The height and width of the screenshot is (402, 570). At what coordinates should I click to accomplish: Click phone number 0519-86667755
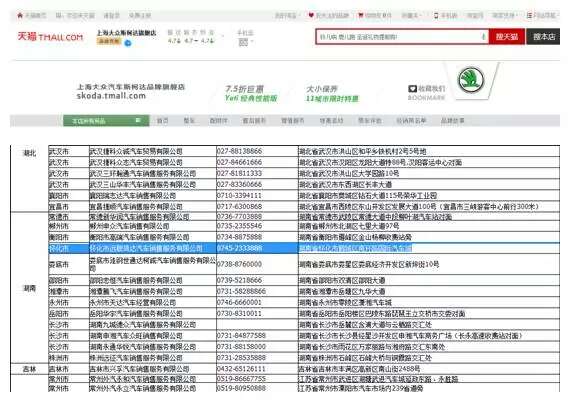pos(241,379)
